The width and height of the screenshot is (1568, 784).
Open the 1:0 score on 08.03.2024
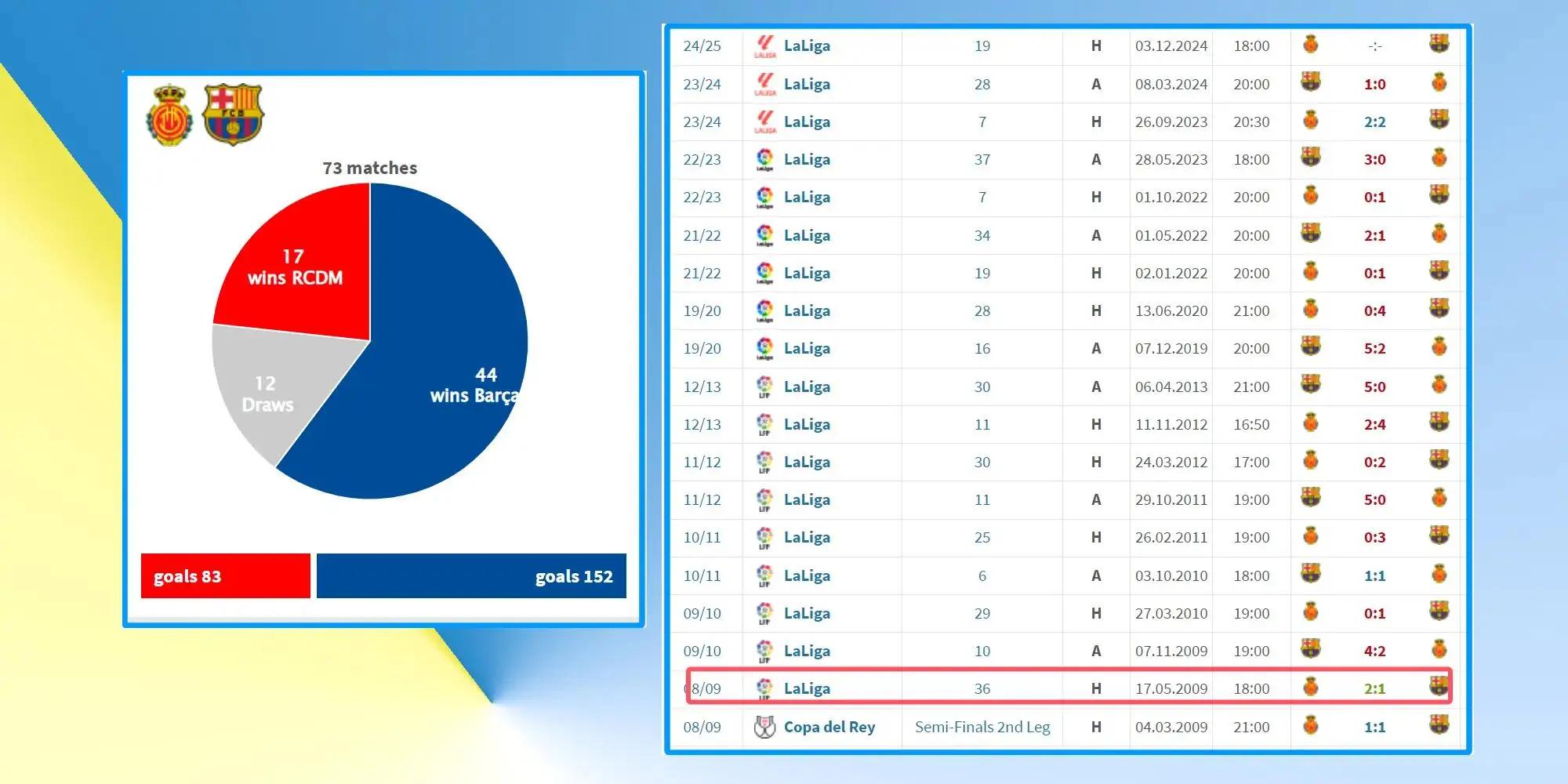coord(1374,84)
